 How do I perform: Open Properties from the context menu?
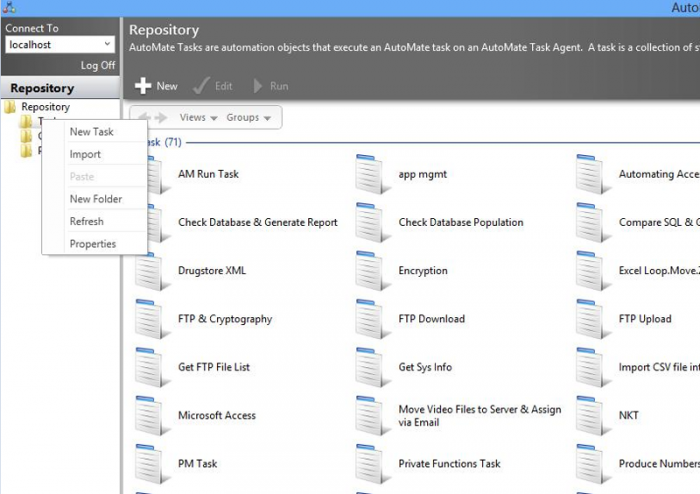click(92, 244)
